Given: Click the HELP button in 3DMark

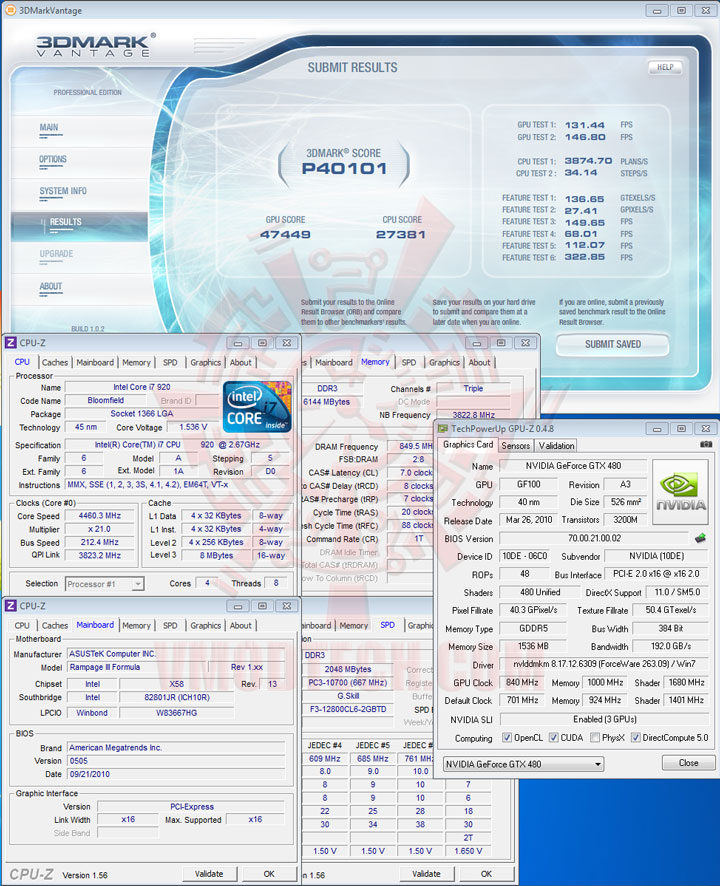Looking at the screenshot, I should (x=665, y=67).
